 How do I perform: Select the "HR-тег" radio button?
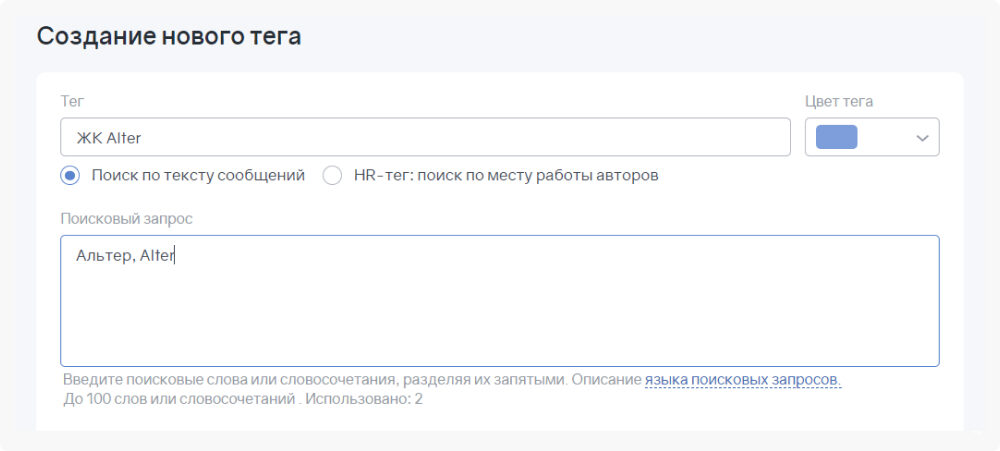(332, 176)
